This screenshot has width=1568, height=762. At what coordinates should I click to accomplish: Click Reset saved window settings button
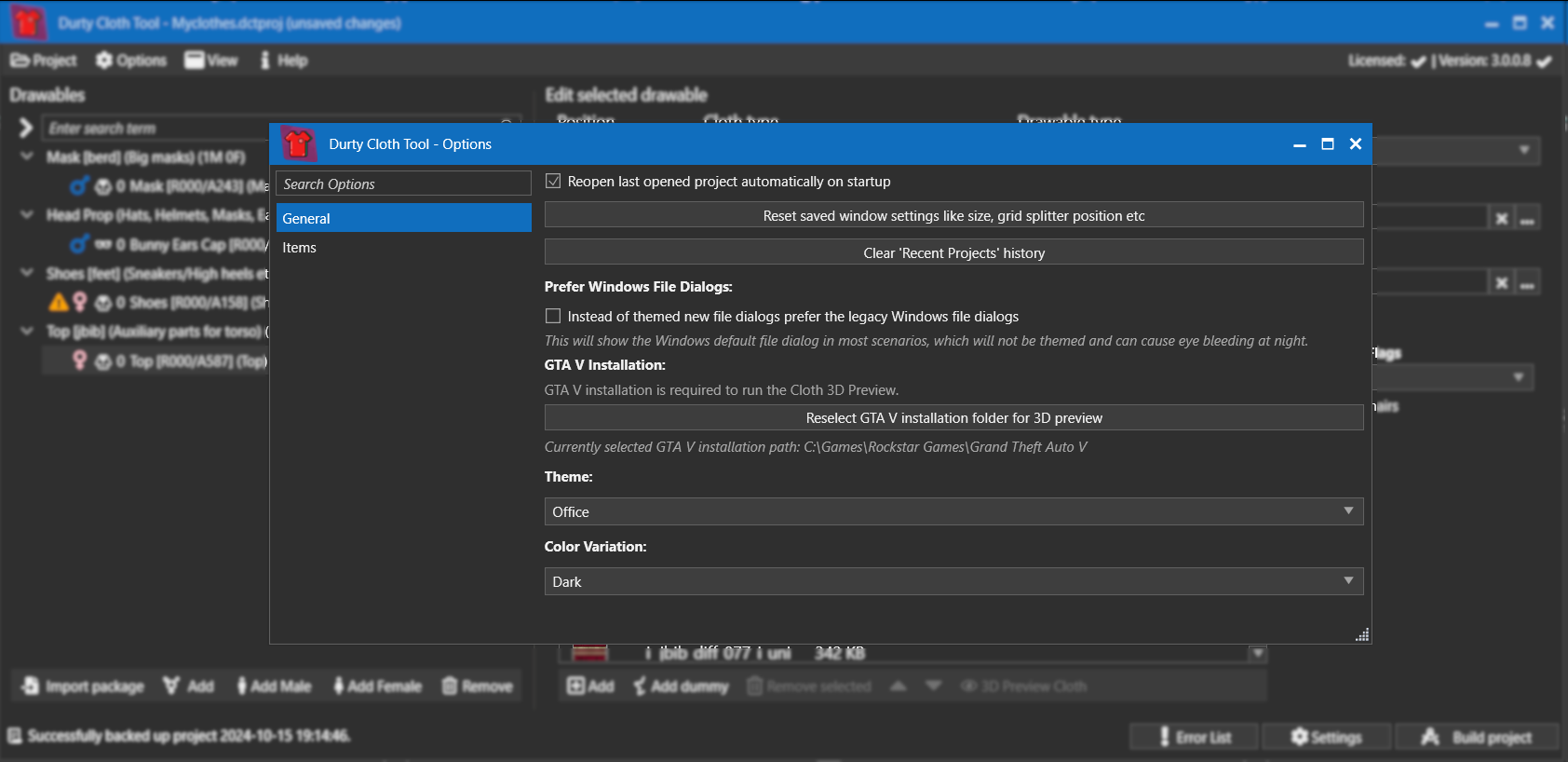pos(953,216)
